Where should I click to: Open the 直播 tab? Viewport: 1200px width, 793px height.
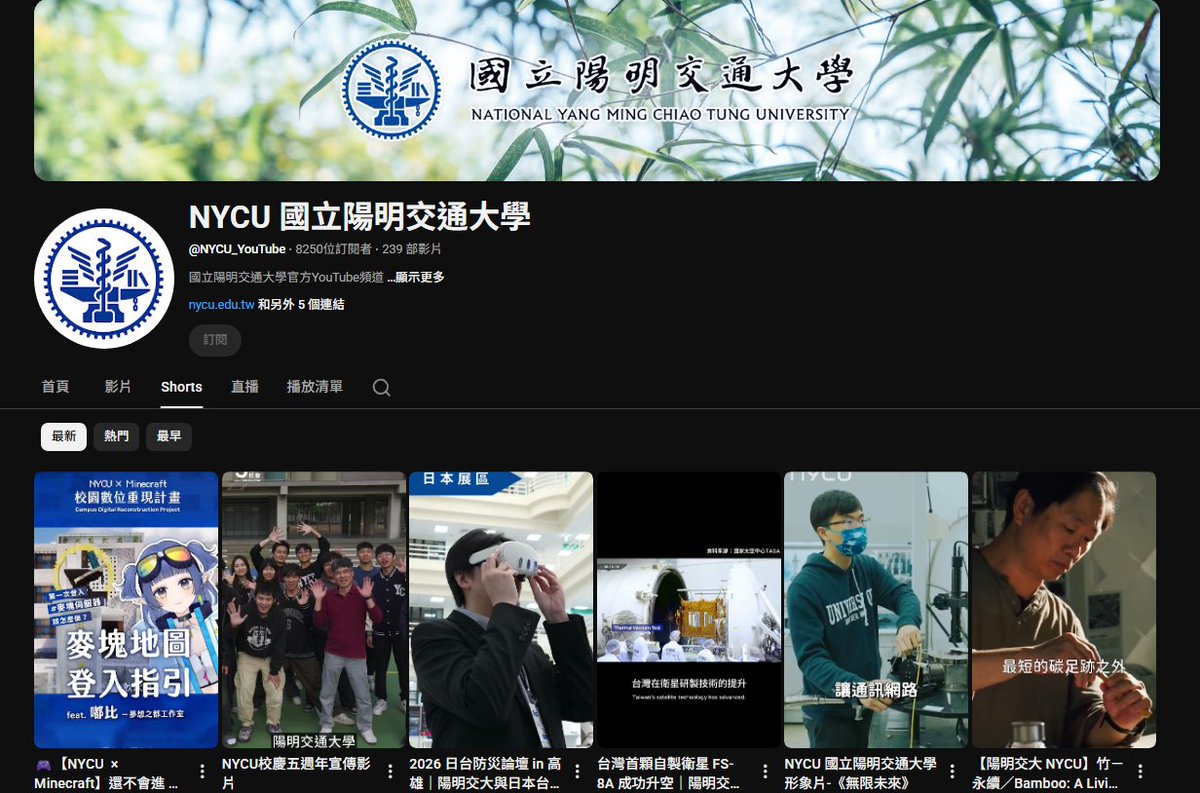click(244, 387)
